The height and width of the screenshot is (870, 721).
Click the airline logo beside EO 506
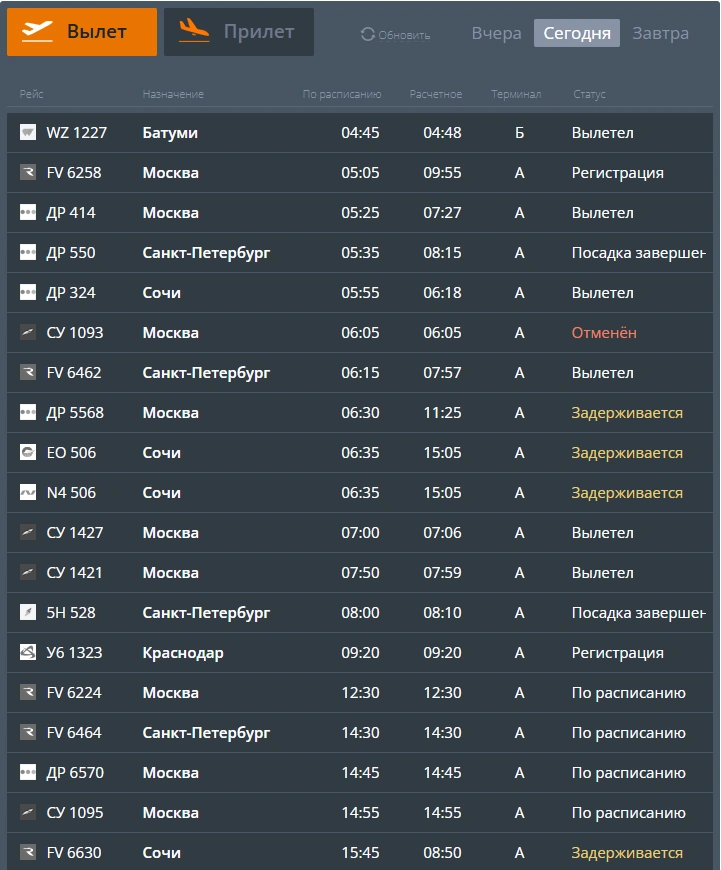point(28,452)
